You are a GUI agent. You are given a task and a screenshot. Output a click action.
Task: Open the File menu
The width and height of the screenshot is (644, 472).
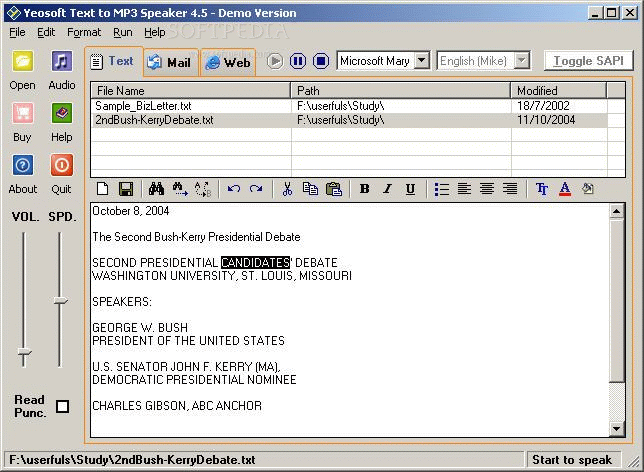(x=17, y=32)
